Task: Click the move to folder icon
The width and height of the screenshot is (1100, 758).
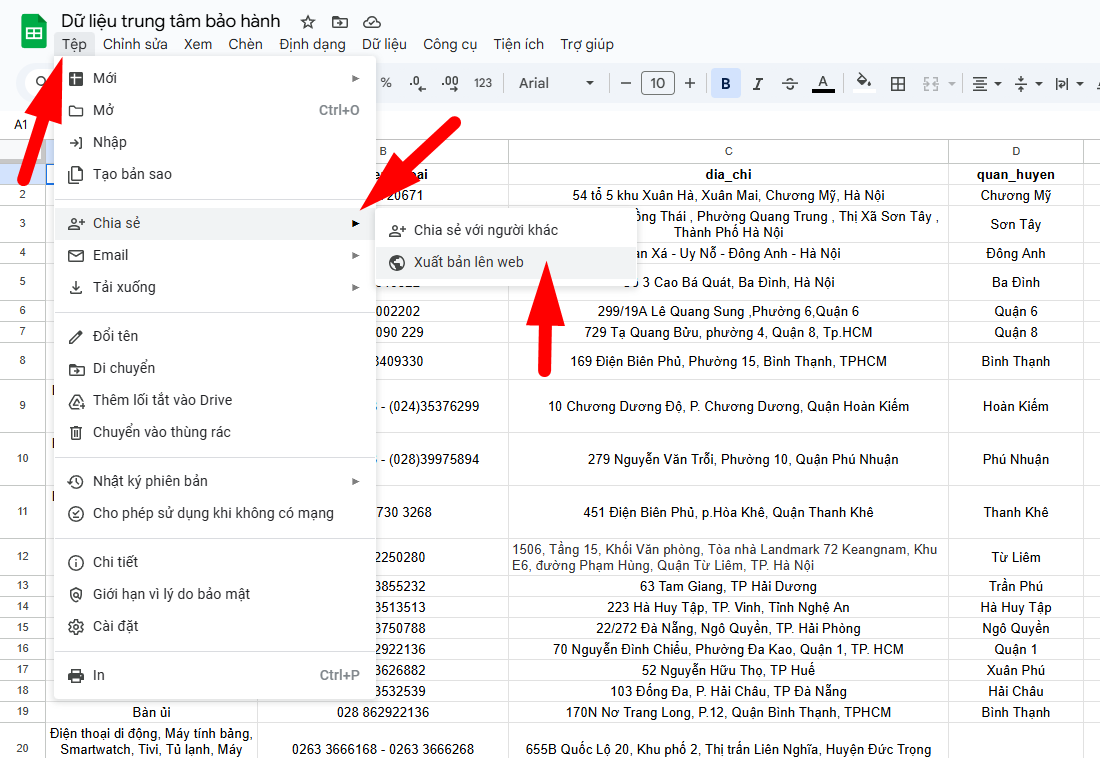Action: coord(340,22)
